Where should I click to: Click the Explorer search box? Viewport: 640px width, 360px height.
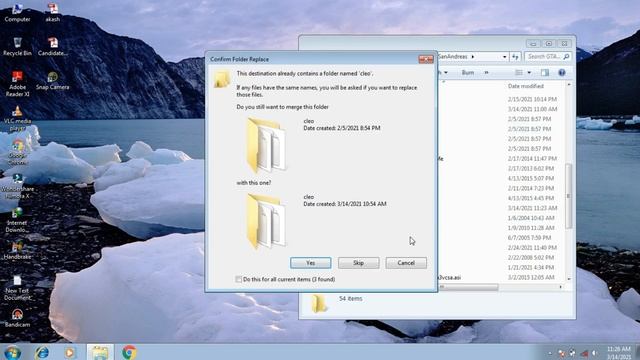coord(547,56)
